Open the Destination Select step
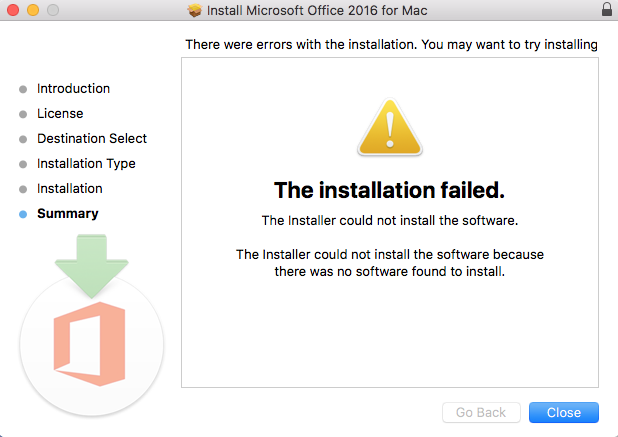The width and height of the screenshot is (618, 437). (x=92, y=139)
